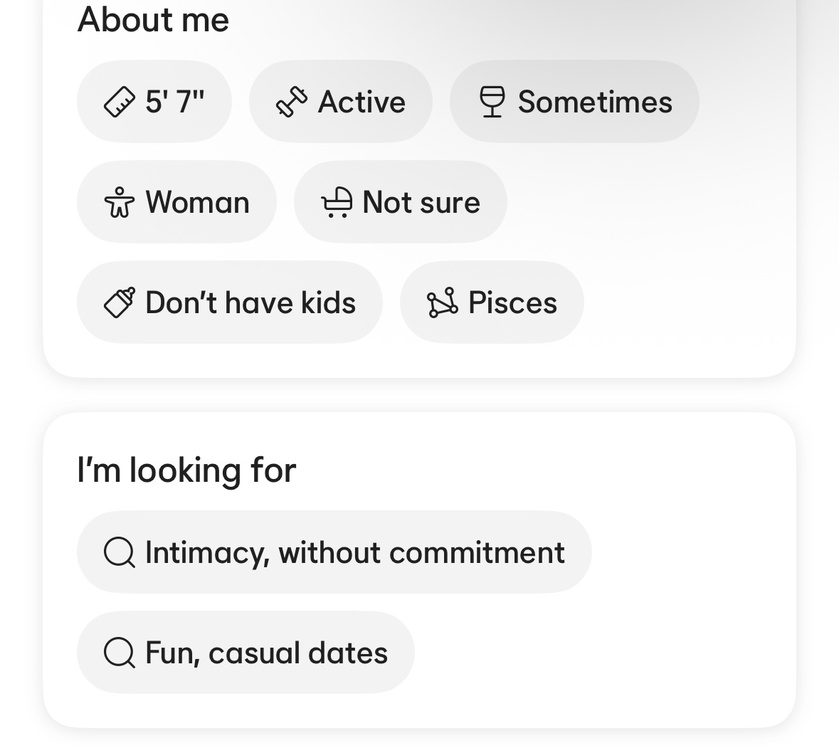Image resolution: width=839 pixels, height=748 pixels.
Task: Tap the Intimacy, without commitment chip
Action: pos(334,552)
